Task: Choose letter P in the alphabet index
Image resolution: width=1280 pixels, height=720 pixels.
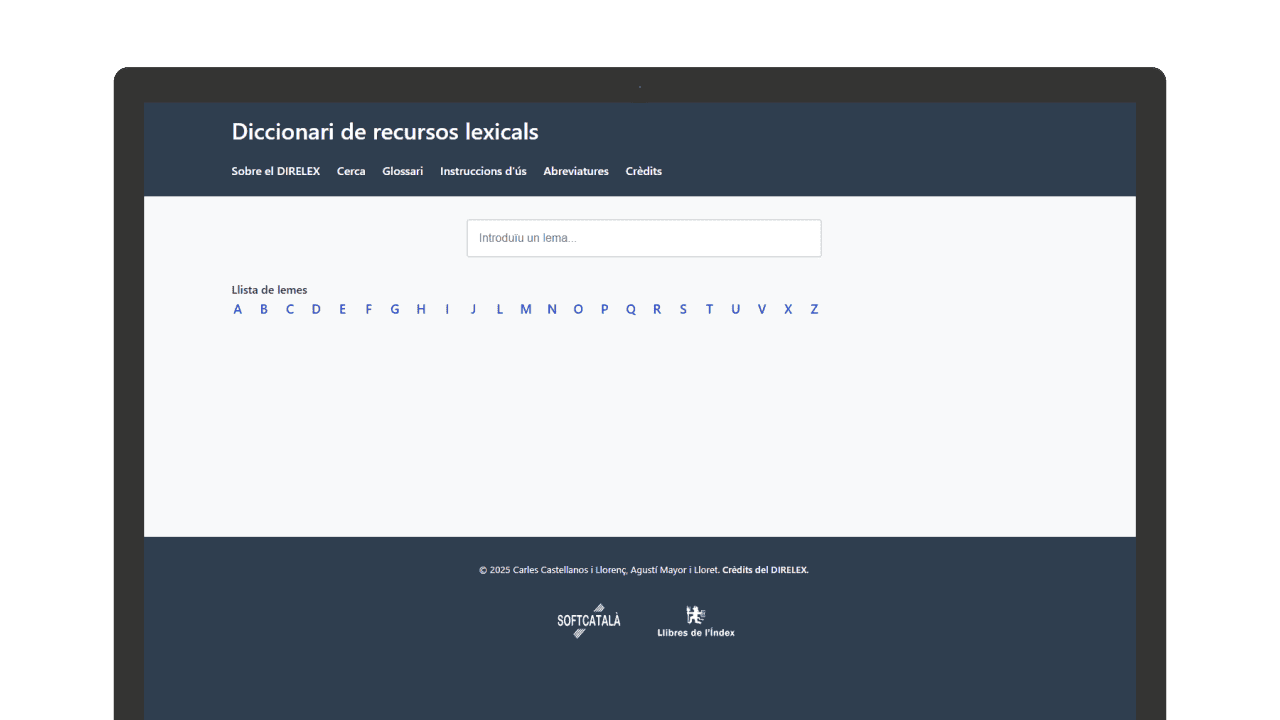Action: [604, 309]
